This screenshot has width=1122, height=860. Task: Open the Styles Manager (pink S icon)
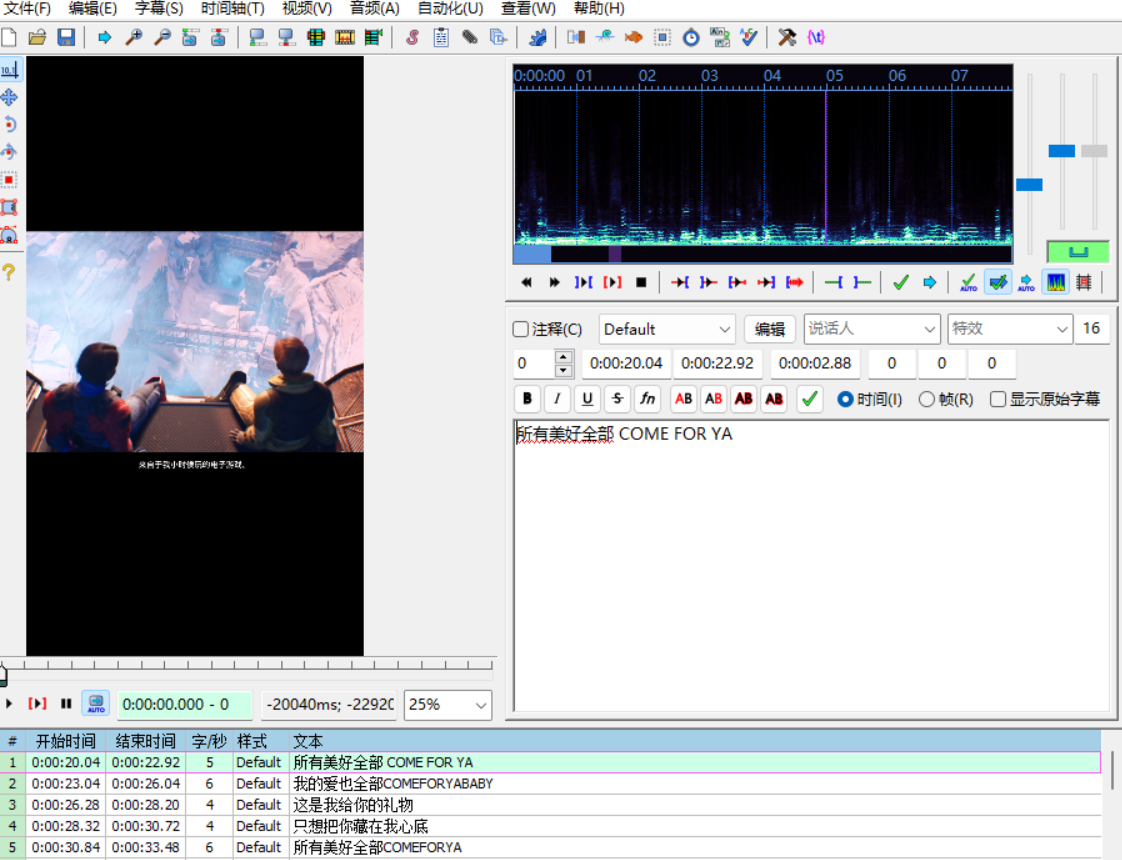click(x=412, y=37)
